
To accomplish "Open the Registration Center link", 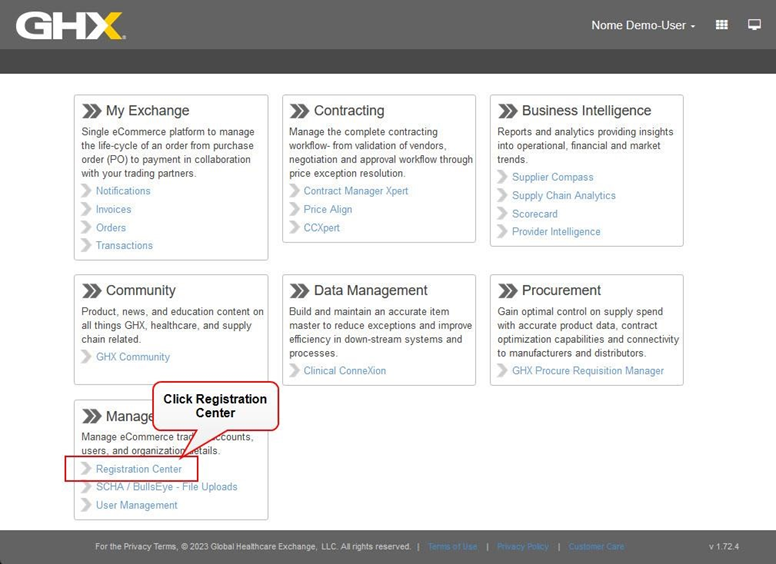I will 139,469.
